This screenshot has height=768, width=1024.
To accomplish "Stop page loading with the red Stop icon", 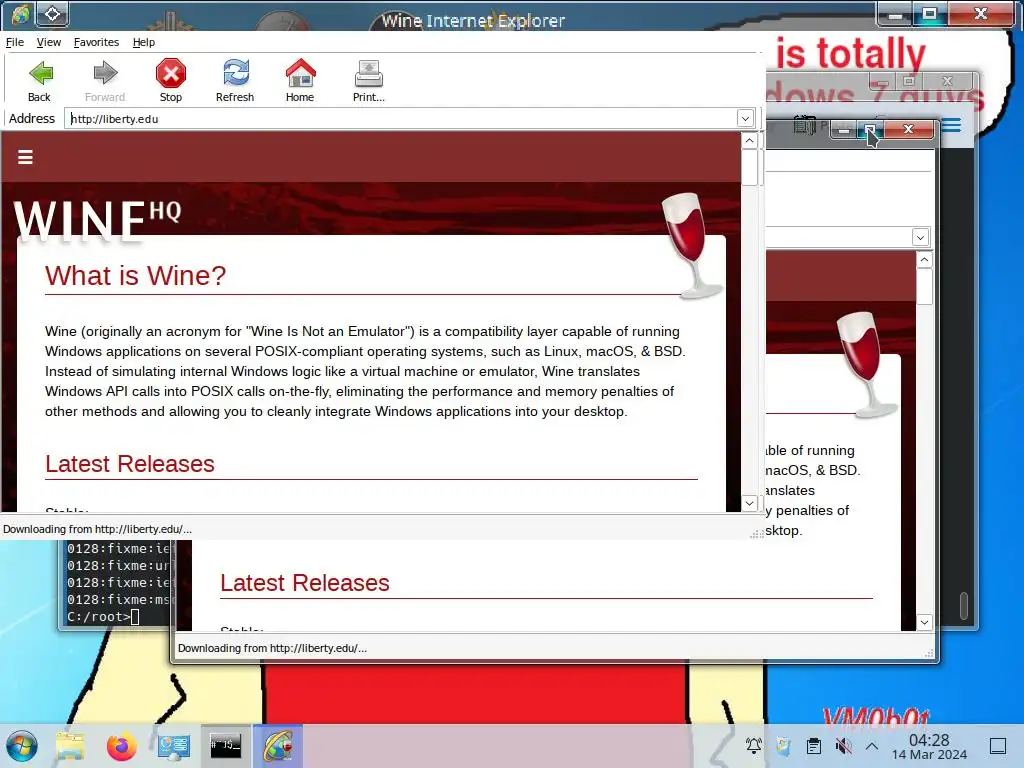I will click(x=170, y=80).
